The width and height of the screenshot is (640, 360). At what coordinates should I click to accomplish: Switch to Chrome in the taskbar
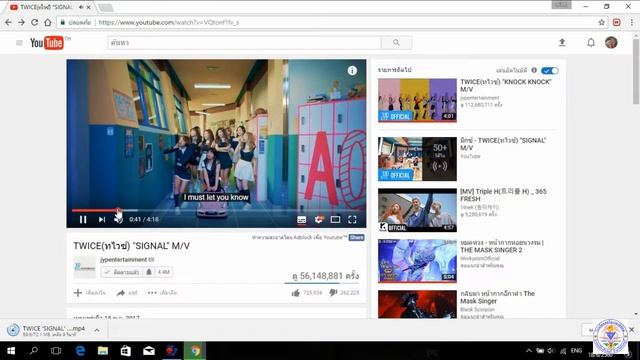pyautogui.click(x=195, y=351)
